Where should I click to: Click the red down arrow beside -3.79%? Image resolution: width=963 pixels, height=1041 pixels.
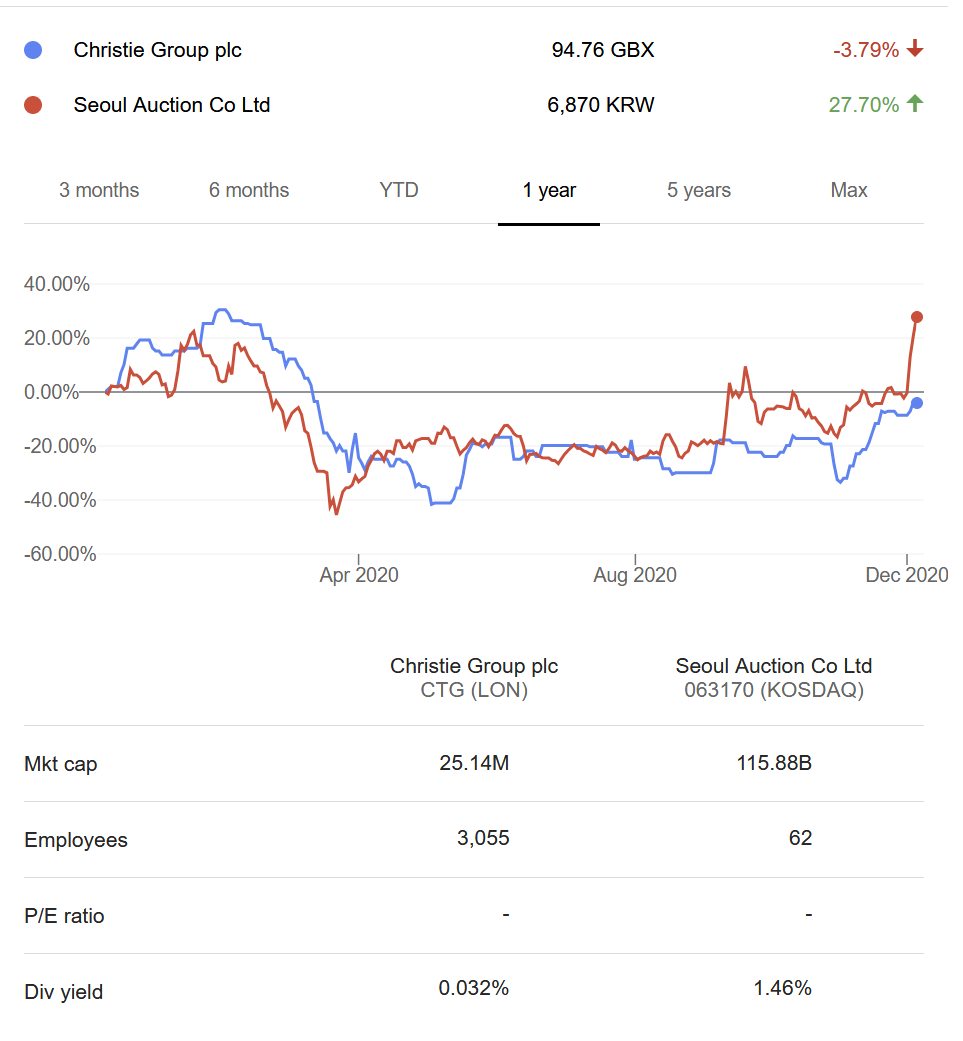point(914,50)
